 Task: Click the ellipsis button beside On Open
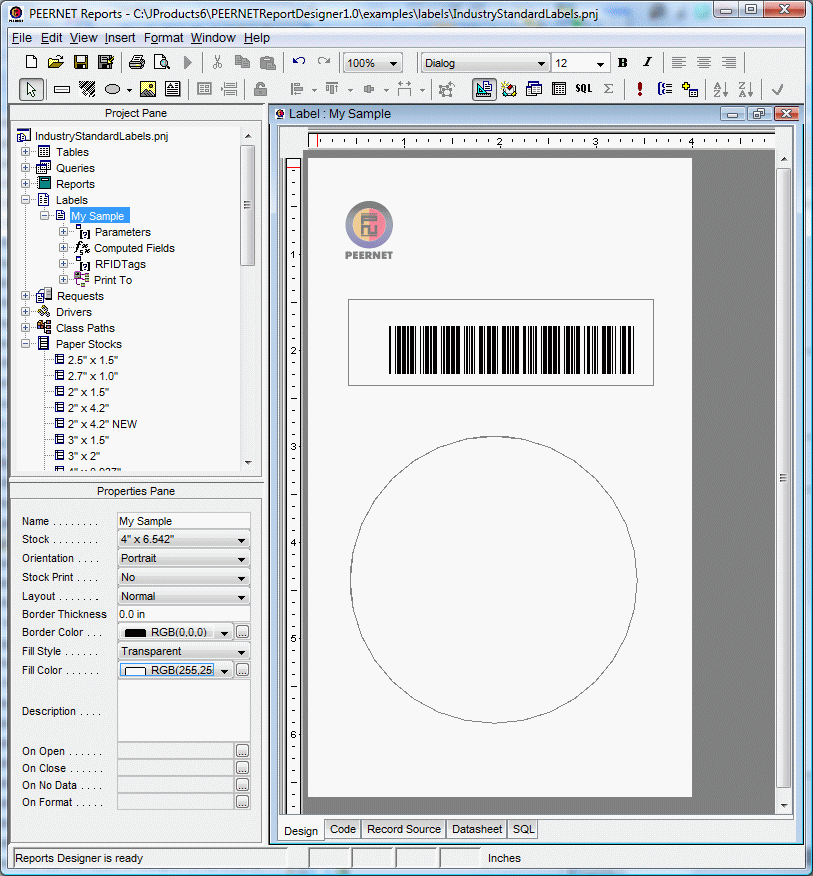click(x=243, y=751)
